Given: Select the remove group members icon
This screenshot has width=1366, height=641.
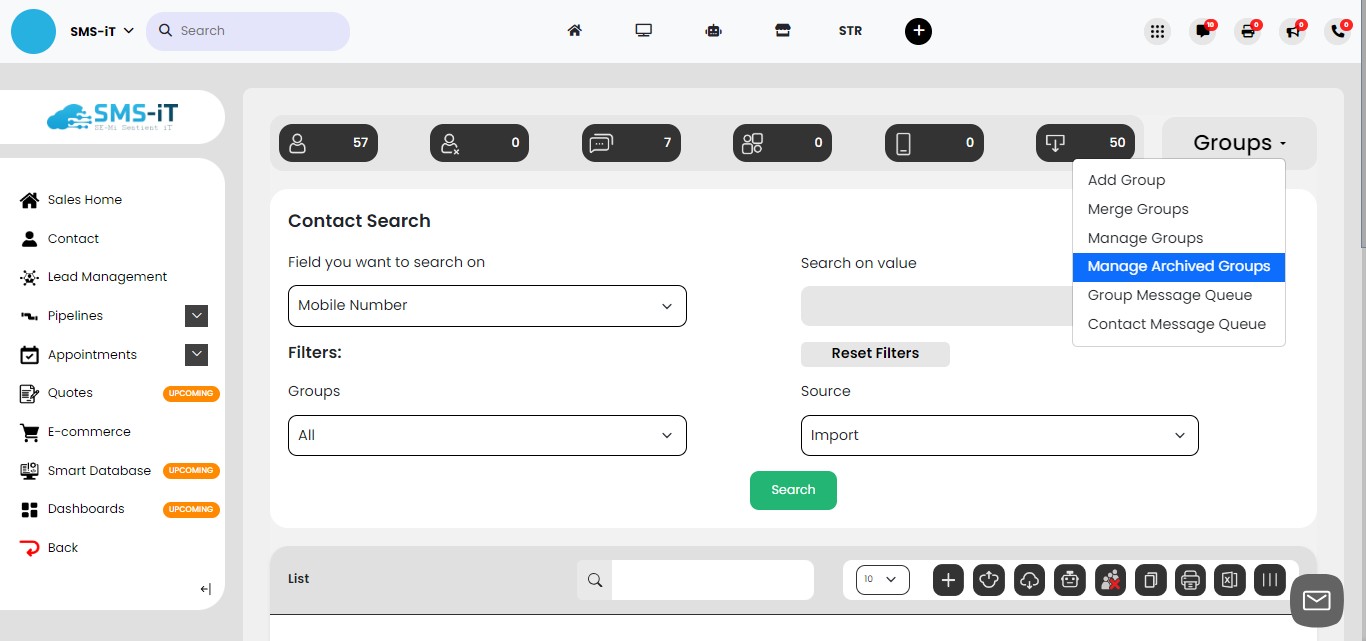Looking at the screenshot, I should [1110, 580].
